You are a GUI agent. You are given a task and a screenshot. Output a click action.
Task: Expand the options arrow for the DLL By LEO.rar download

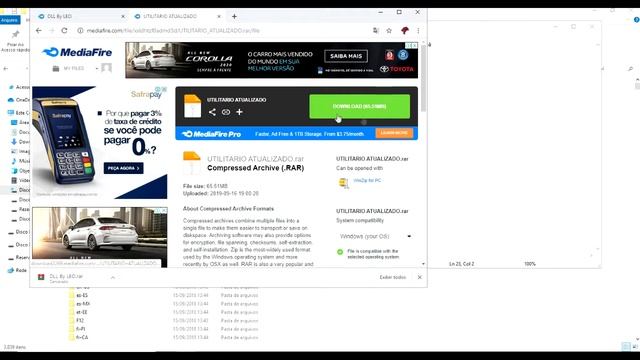coord(113,278)
